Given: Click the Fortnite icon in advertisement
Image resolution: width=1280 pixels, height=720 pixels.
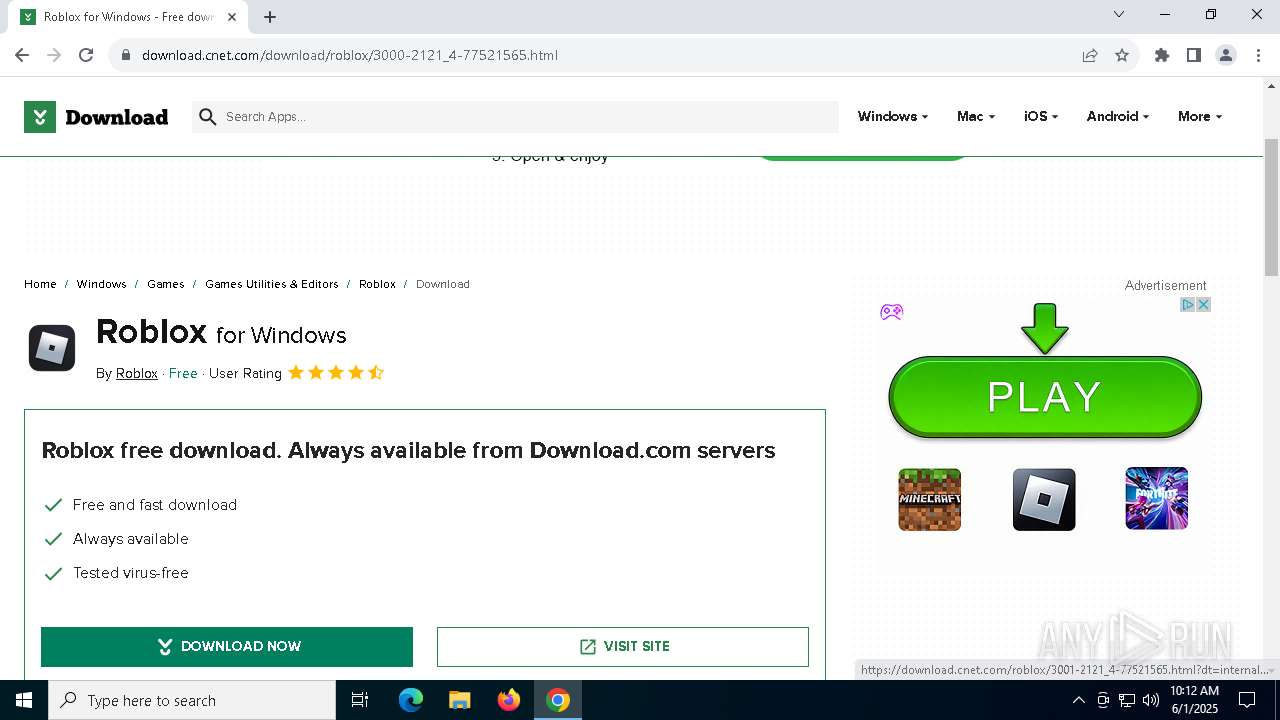Looking at the screenshot, I should (1157, 498).
